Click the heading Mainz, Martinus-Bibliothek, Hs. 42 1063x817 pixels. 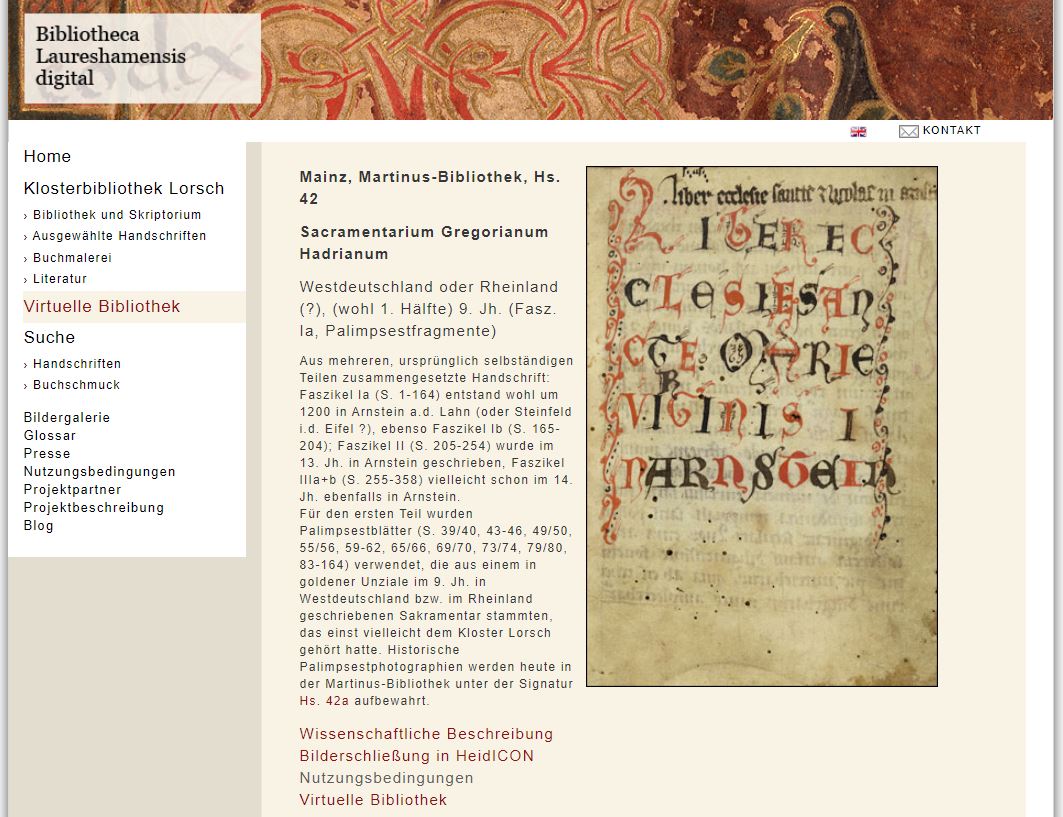pos(430,188)
